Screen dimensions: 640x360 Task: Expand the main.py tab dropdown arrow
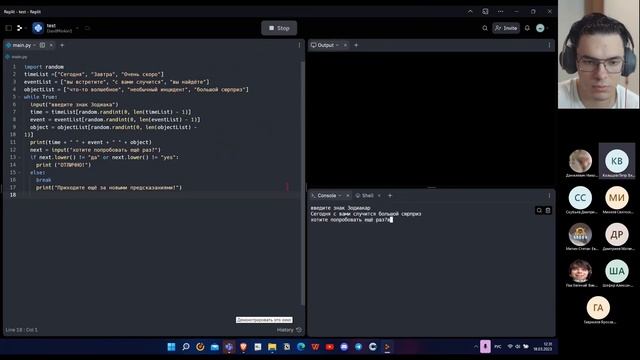(35, 45)
